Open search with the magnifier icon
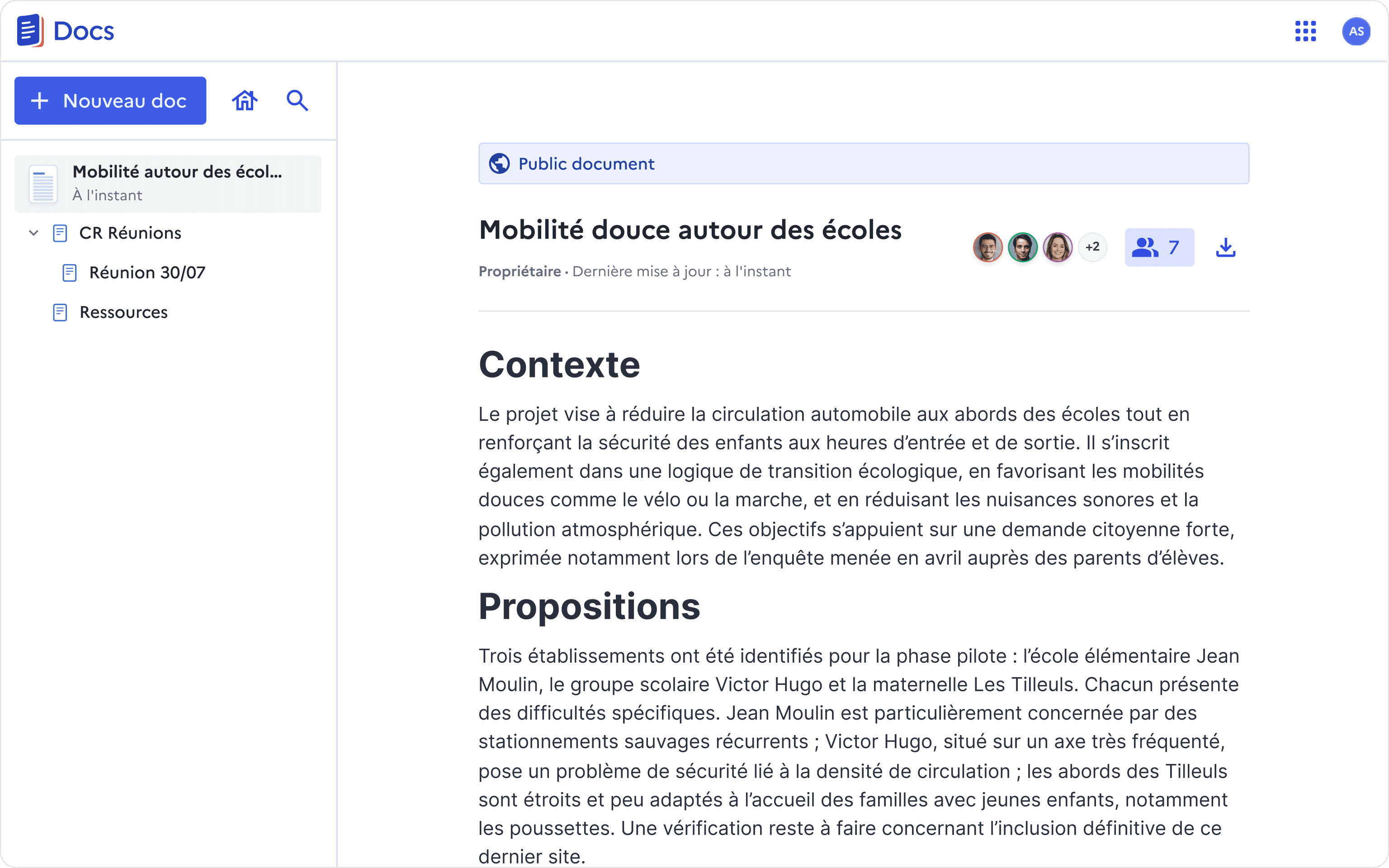The image size is (1389, 868). pos(298,100)
